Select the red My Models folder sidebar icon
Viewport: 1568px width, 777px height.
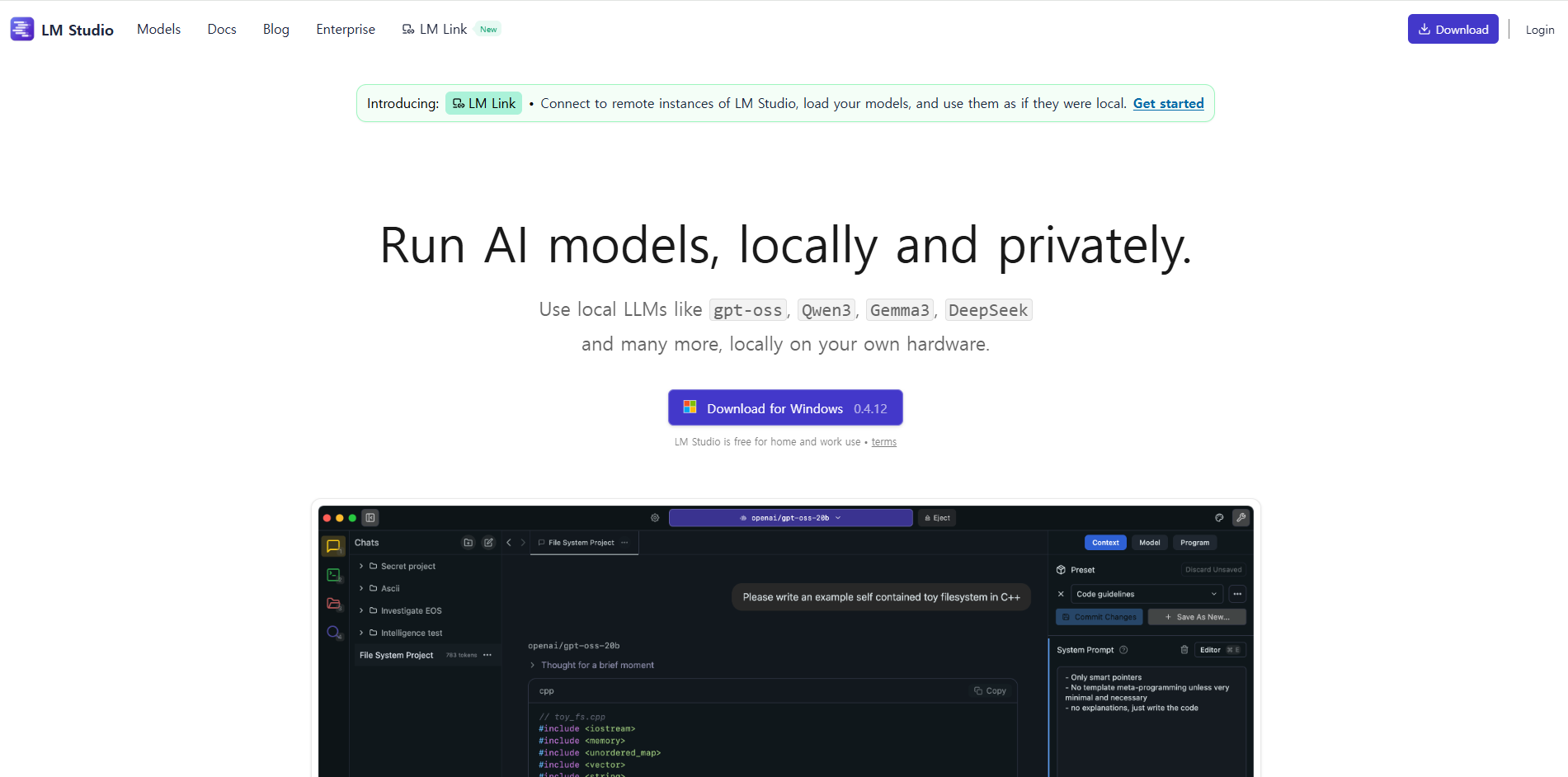click(x=333, y=604)
